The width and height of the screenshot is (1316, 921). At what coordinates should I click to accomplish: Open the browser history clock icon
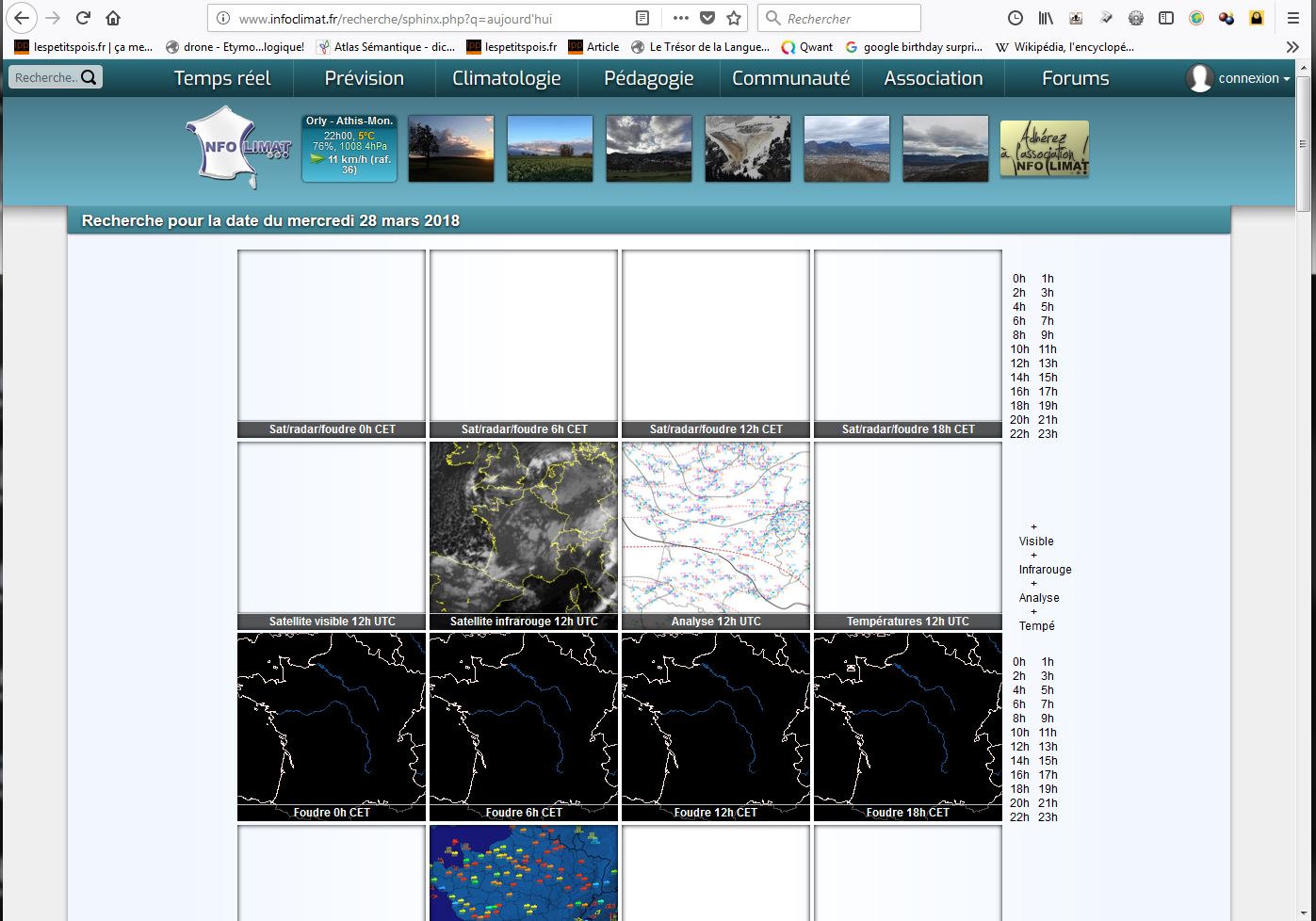point(1015,18)
